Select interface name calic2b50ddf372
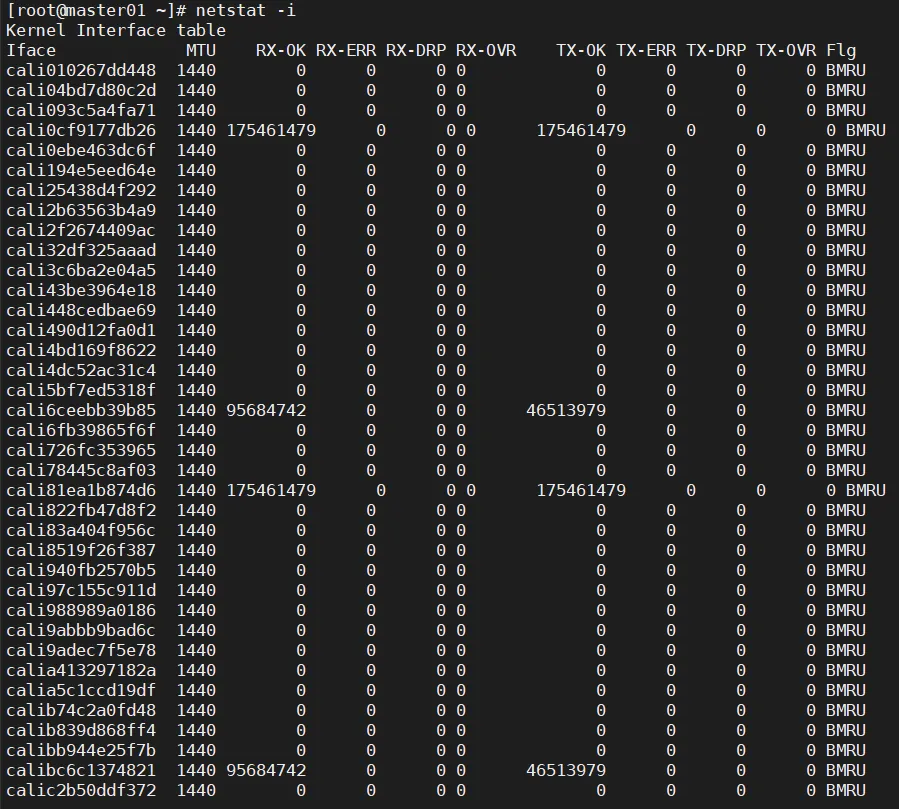 (81, 791)
